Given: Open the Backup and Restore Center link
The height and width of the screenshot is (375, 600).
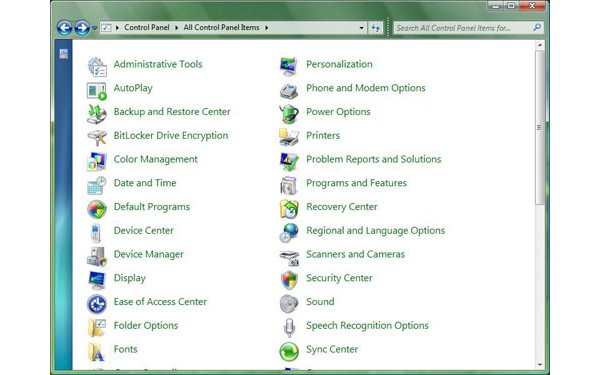Looking at the screenshot, I should click(x=172, y=112).
